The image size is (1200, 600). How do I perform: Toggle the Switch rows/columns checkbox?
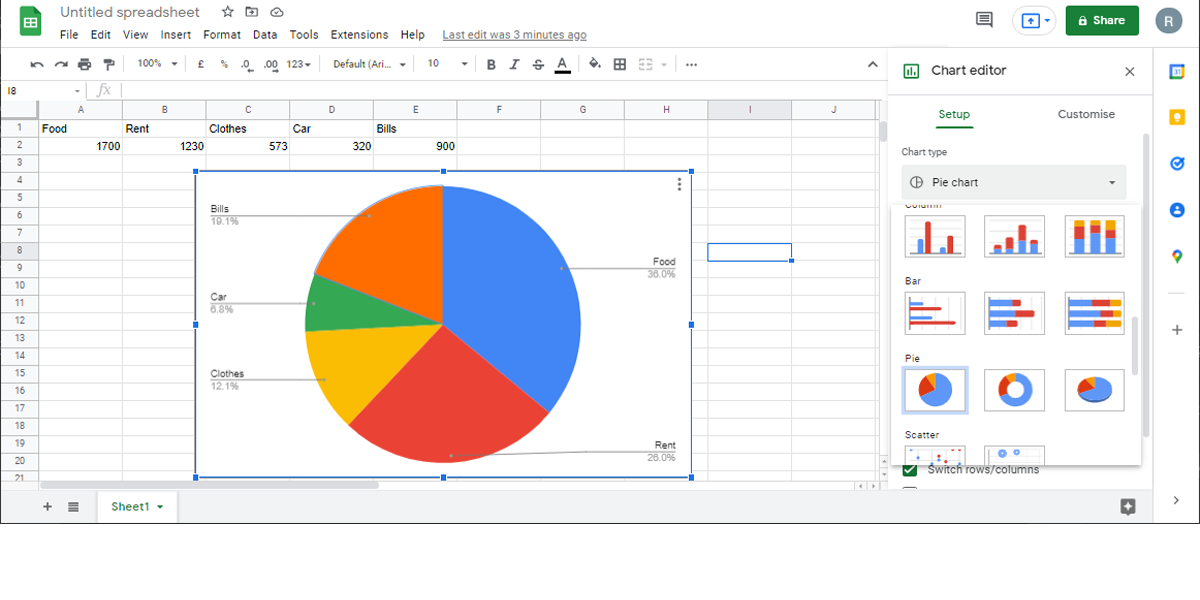910,470
